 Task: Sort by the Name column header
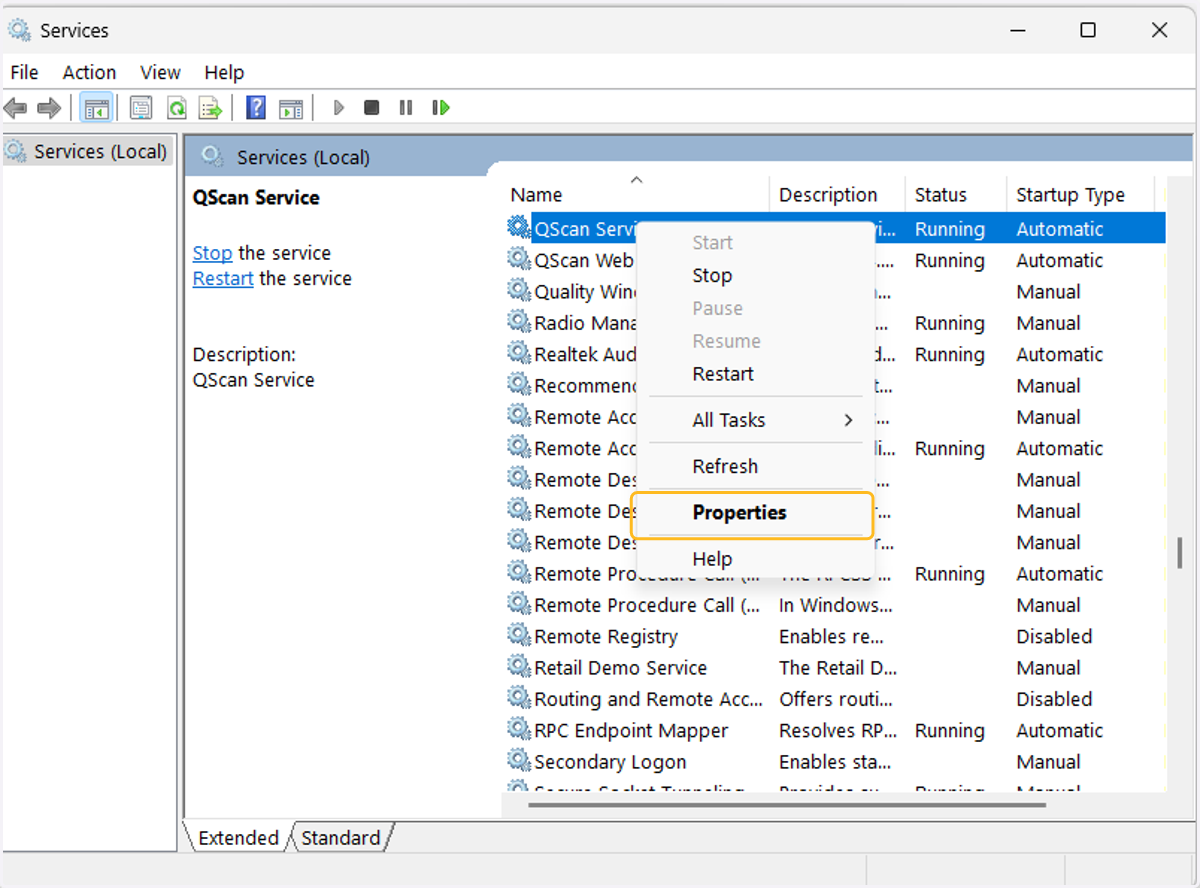click(x=638, y=195)
